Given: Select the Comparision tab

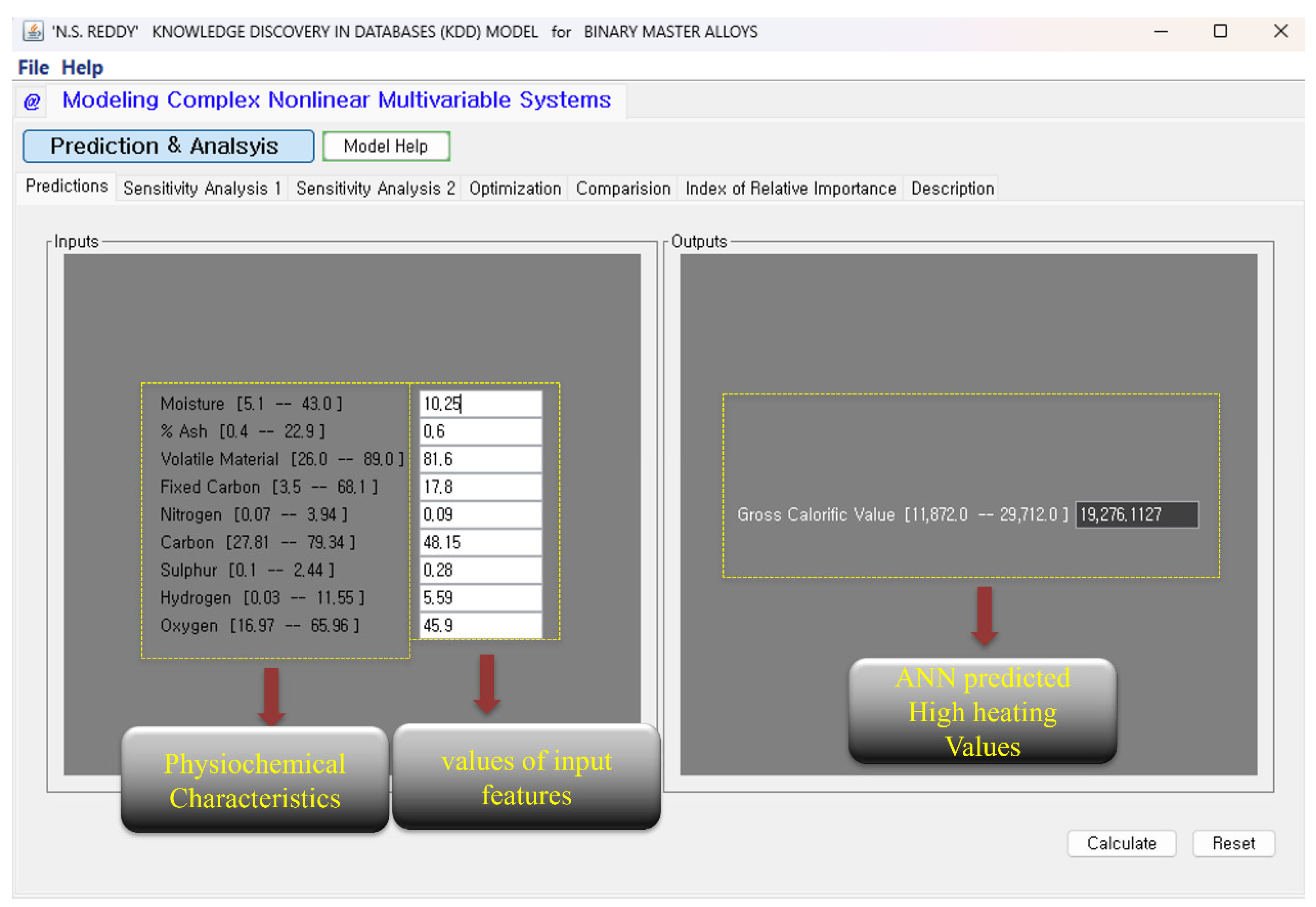Looking at the screenshot, I should coord(623,188).
